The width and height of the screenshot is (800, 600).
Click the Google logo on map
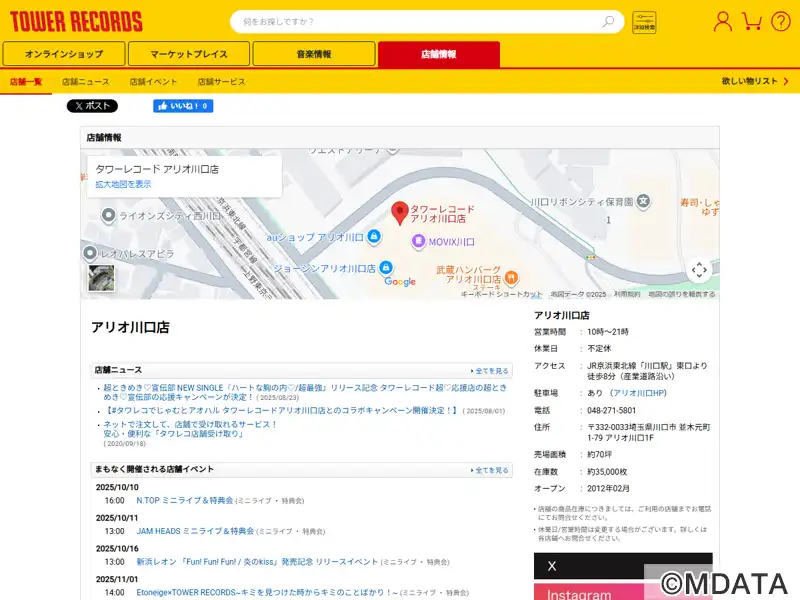(x=400, y=282)
